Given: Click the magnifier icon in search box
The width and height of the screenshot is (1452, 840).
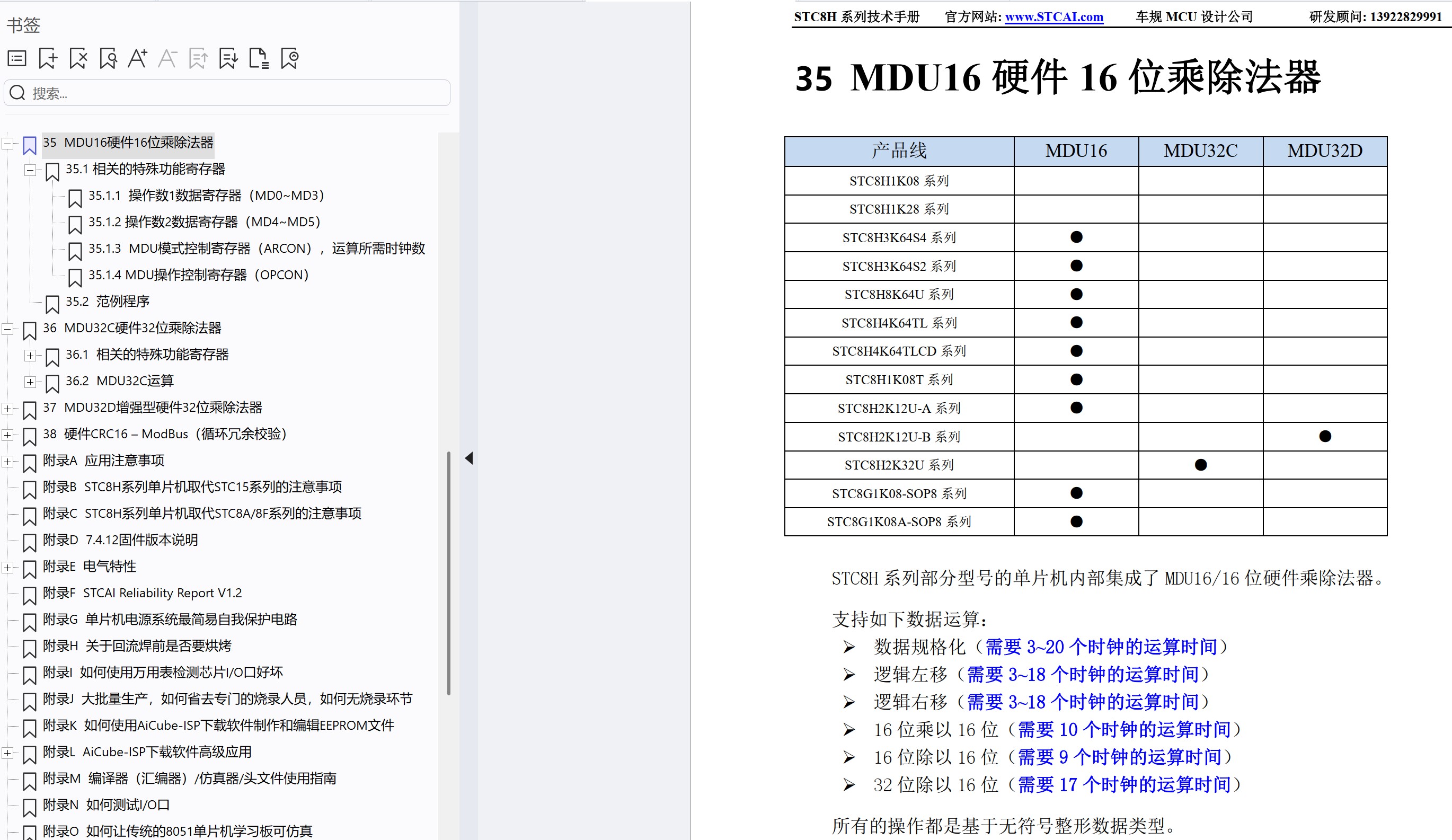Looking at the screenshot, I should click(x=18, y=93).
